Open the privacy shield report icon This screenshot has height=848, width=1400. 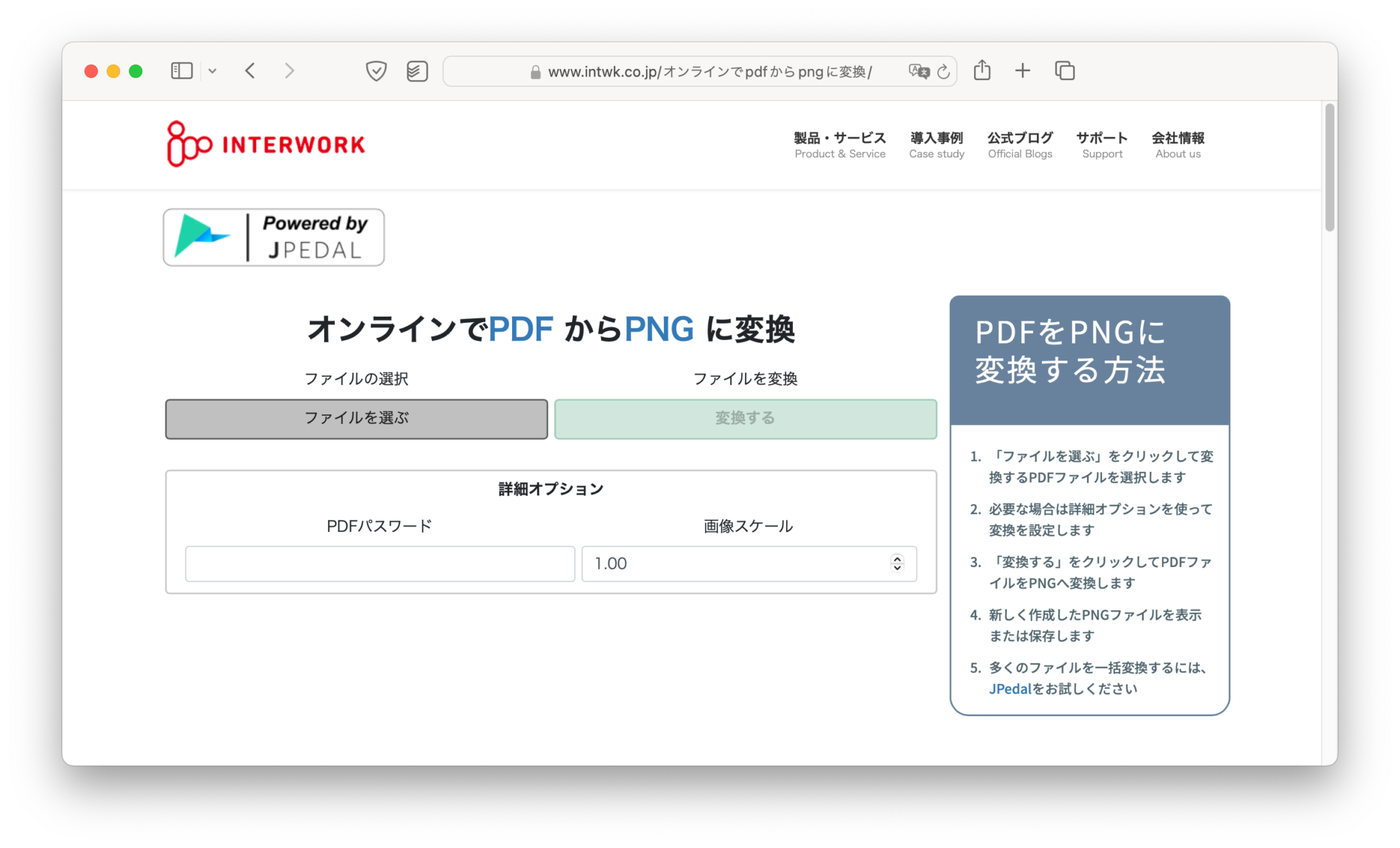pyautogui.click(x=376, y=71)
